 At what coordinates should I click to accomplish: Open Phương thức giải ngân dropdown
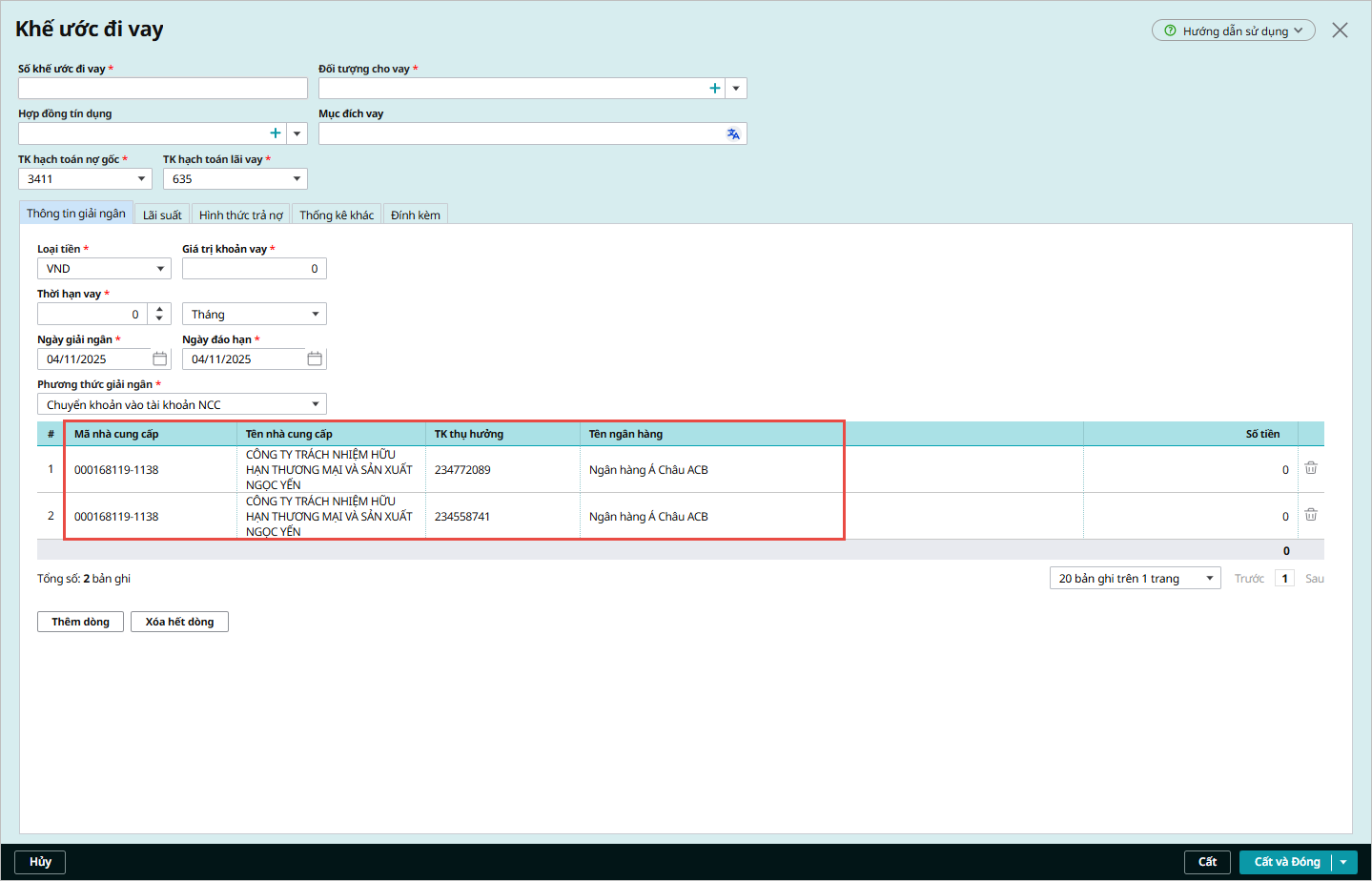(316, 405)
